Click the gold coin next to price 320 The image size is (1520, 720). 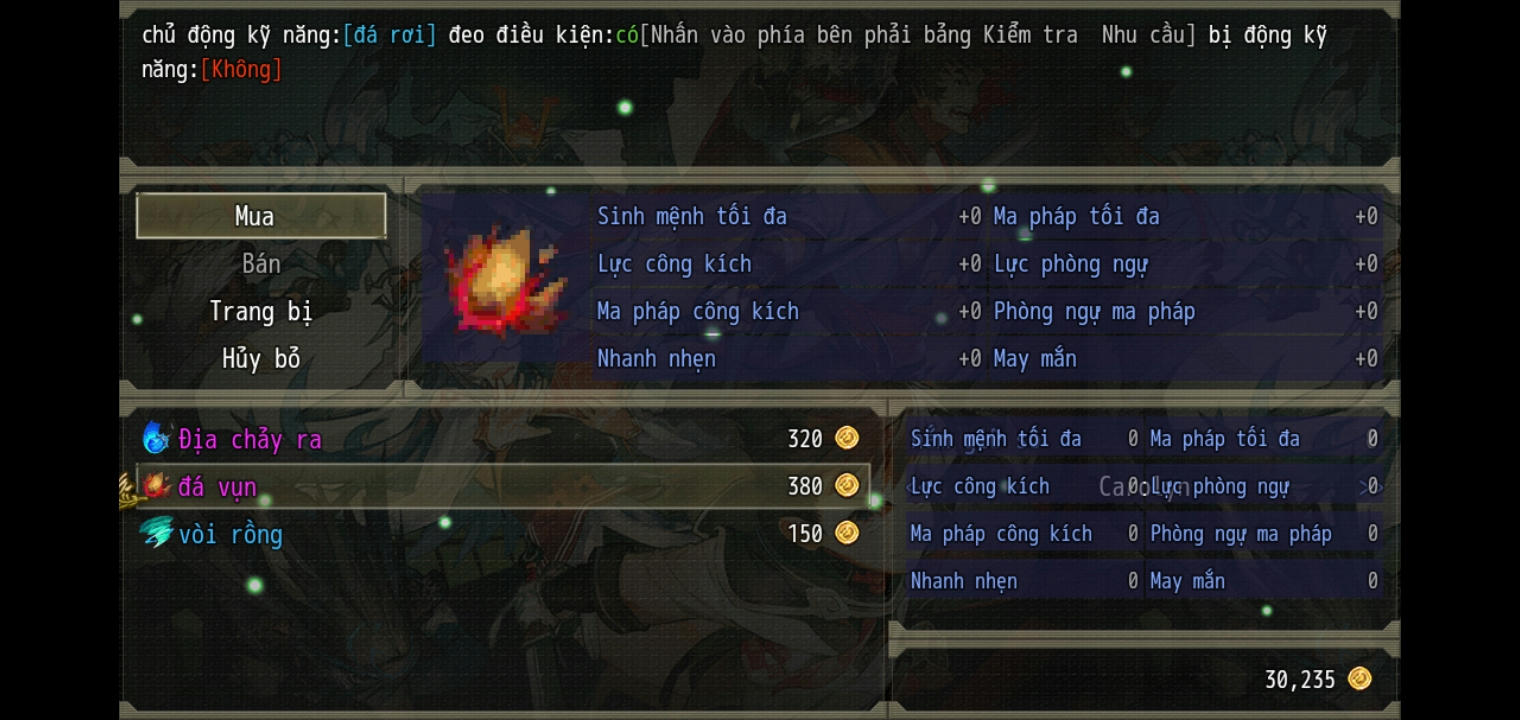click(x=847, y=438)
